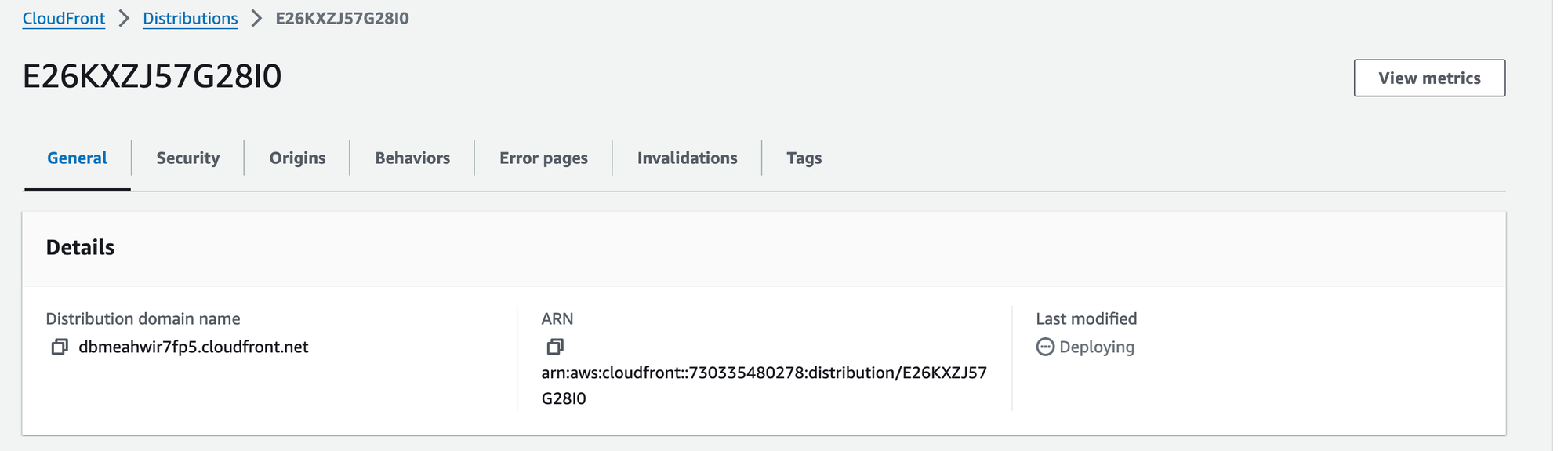Click the Deploying status text
1568x451 pixels.
point(1096,347)
